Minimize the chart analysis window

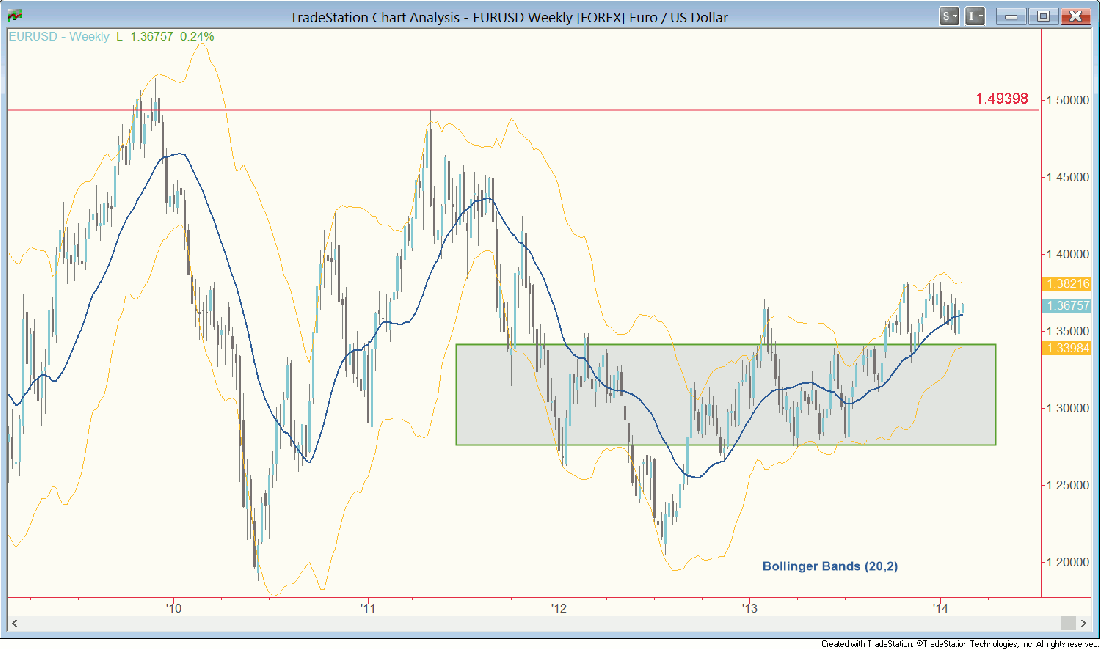tap(1011, 16)
